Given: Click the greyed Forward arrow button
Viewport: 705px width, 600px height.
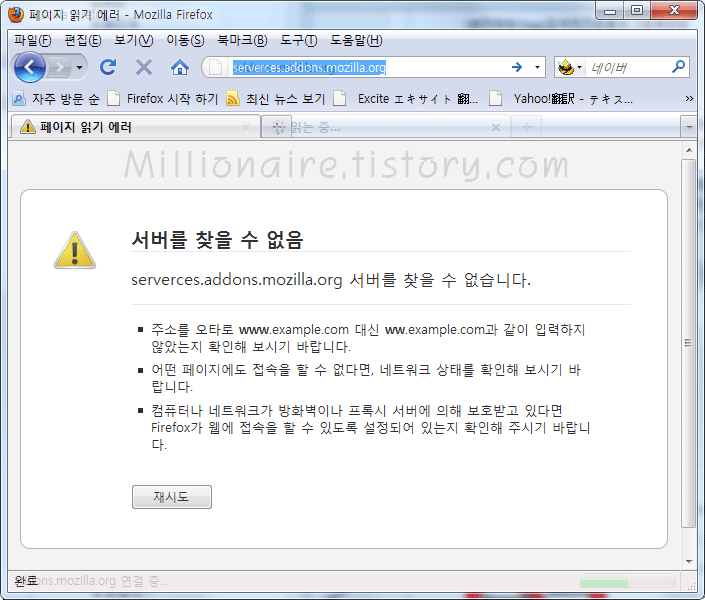Looking at the screenshot, I should pos(59,68).
